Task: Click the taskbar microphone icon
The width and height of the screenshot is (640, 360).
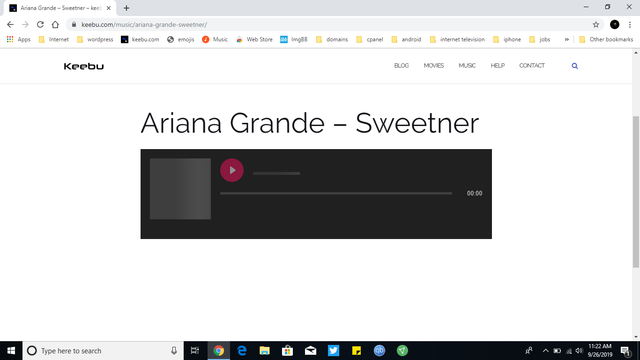Action: pos(174,351)
